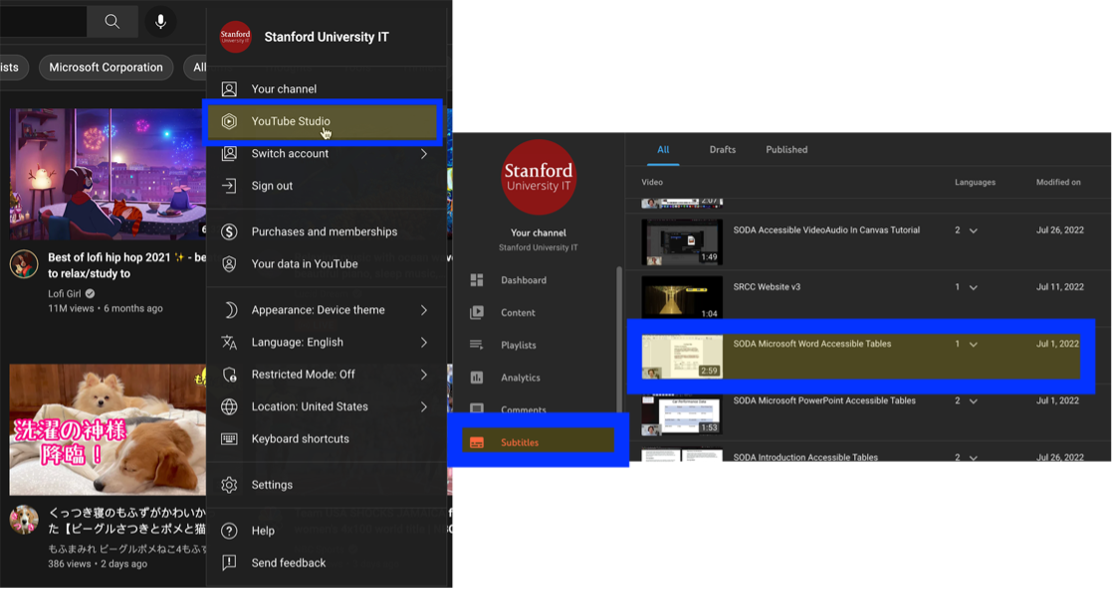Click the Restricted Mode lock icon
The image size is (1115, 592).
pos(229,375)
